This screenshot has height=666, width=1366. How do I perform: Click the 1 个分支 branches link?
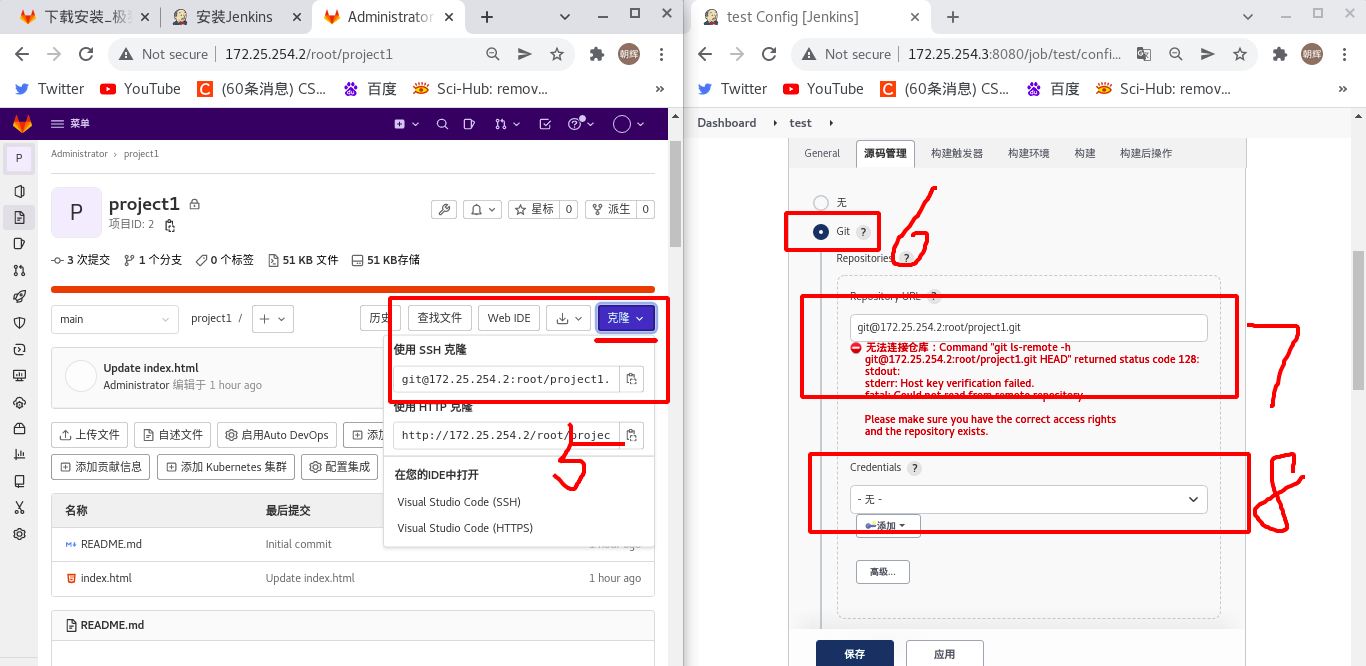pos(153,260)
